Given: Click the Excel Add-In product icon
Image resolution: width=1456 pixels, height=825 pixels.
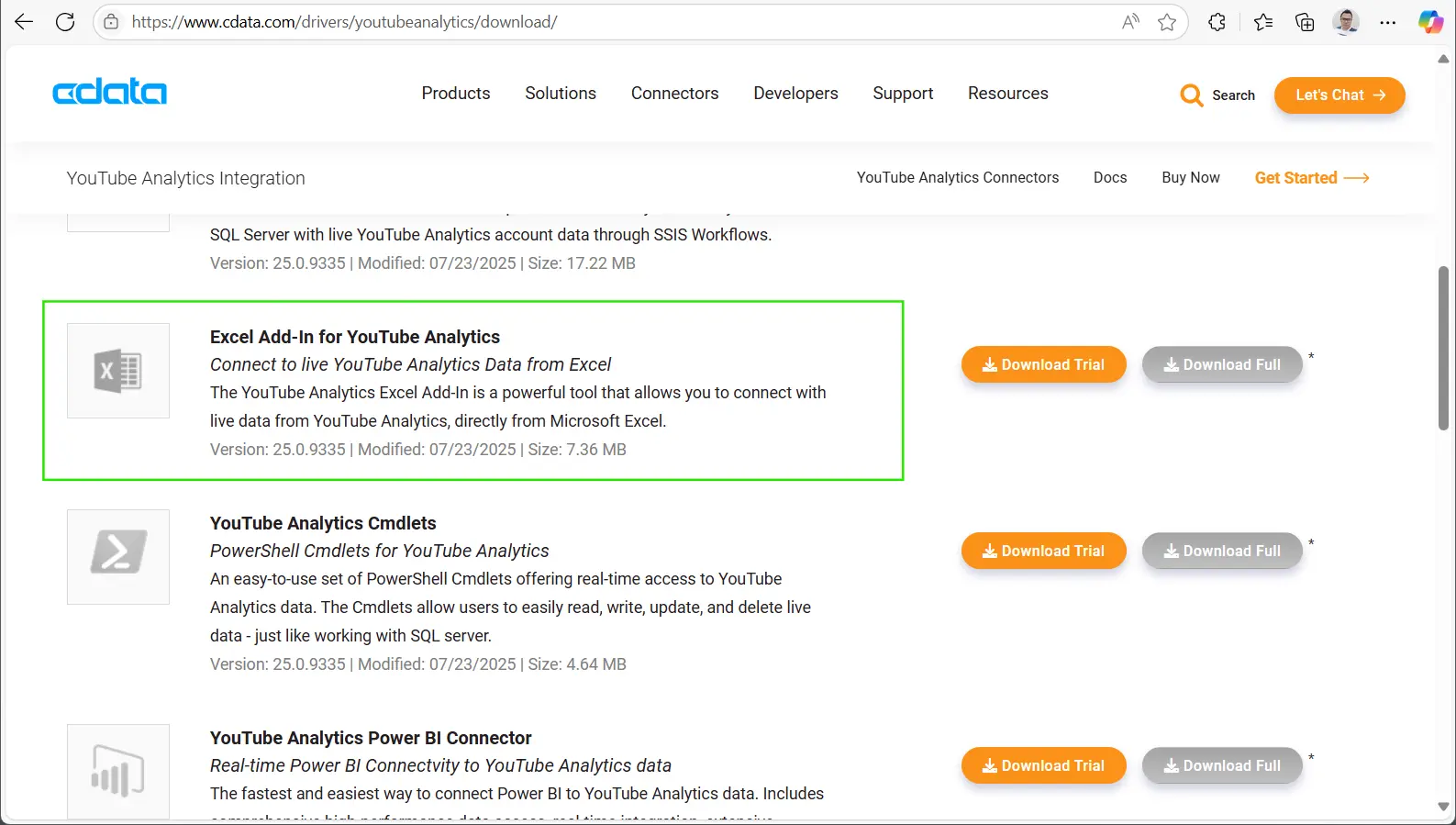Looking at the screenshot, I should tap(118, 371).
